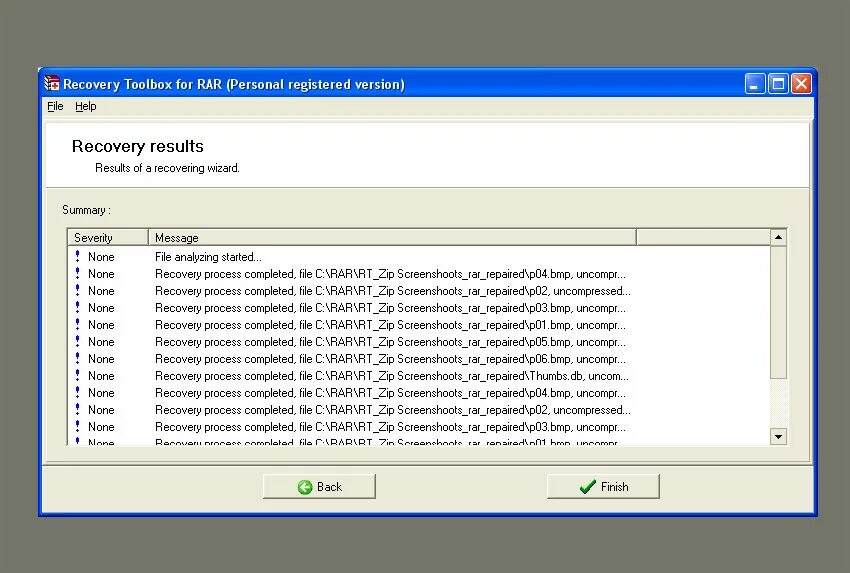Minimize the Recovery Toolbox window
The width and height of the screenshot is (850, 573).
pyautogui.click(x=755, y=84)
